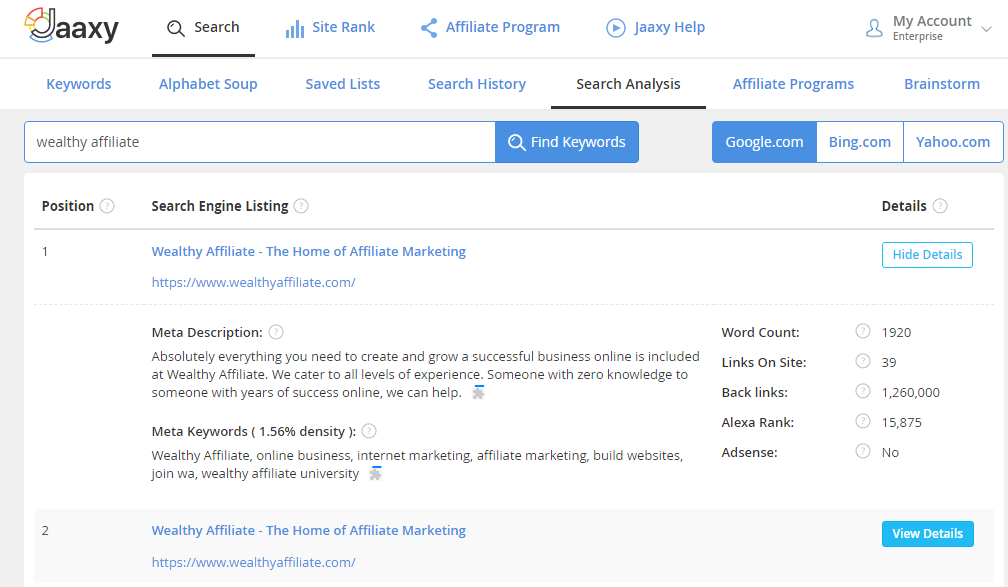Open Jaaxy Help
Screen dimensions: 1008x587
656,28
